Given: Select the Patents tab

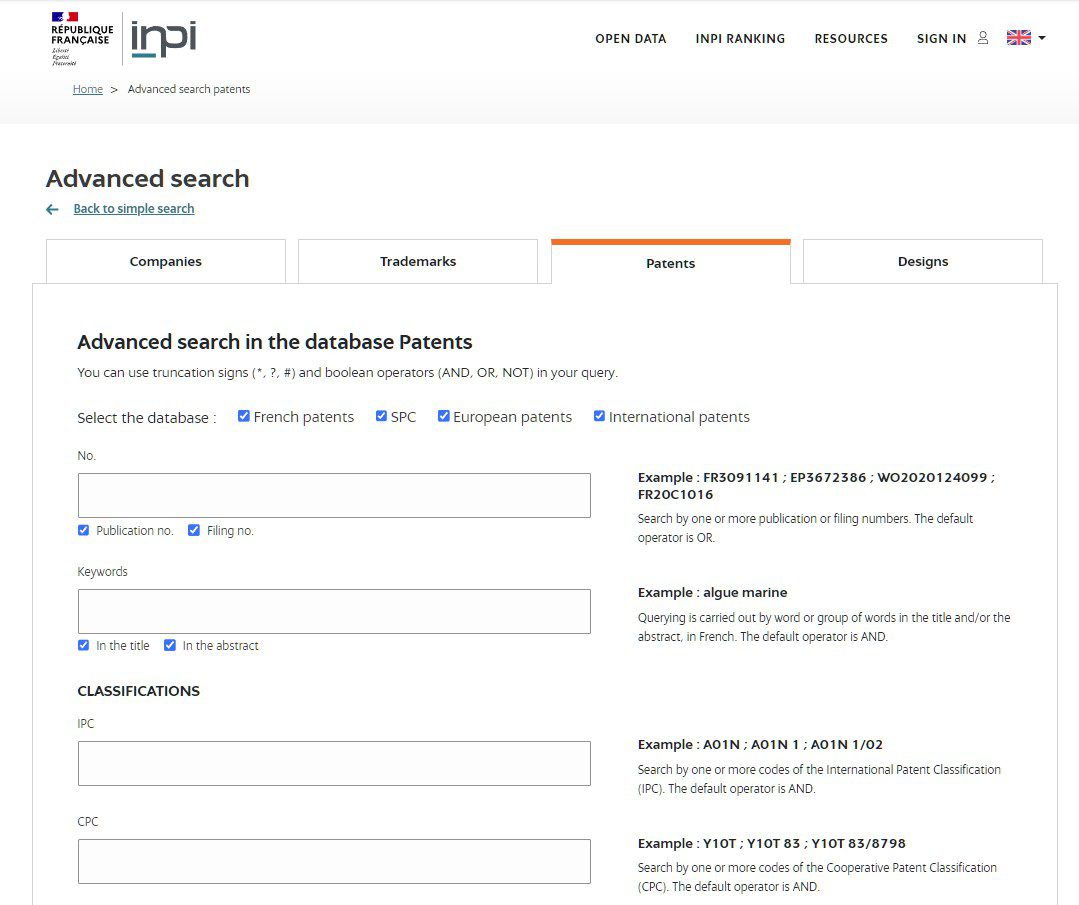Looking at the screenshot, I should pos(671,263).
